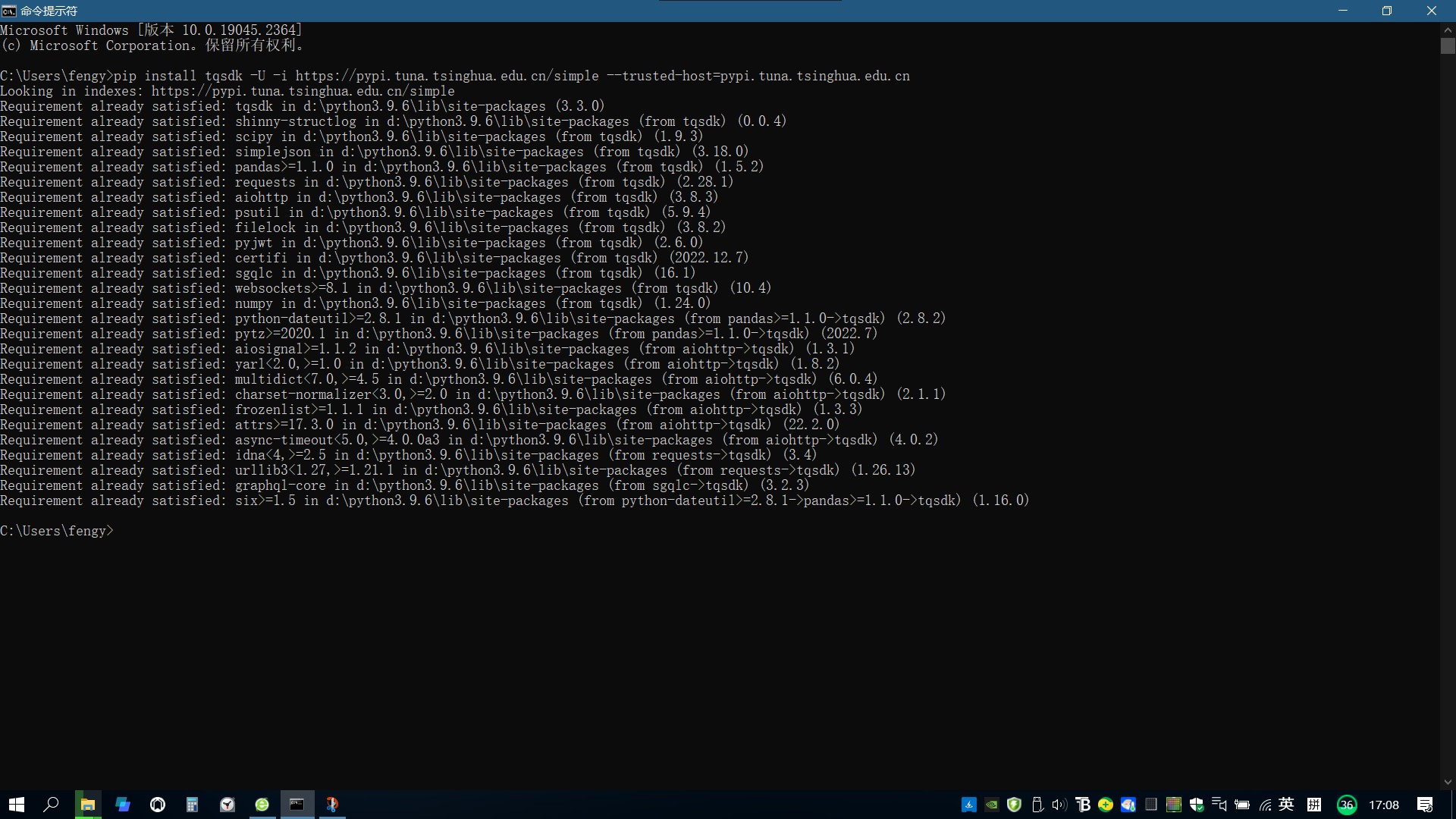Click the blue overlapping-squares taskbar app
Viewport: 1456px width, 819px height.
[123, 805]
